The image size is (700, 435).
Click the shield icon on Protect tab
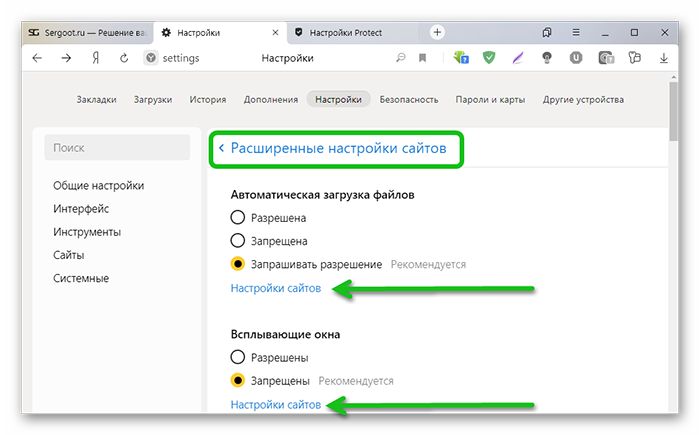299,32
